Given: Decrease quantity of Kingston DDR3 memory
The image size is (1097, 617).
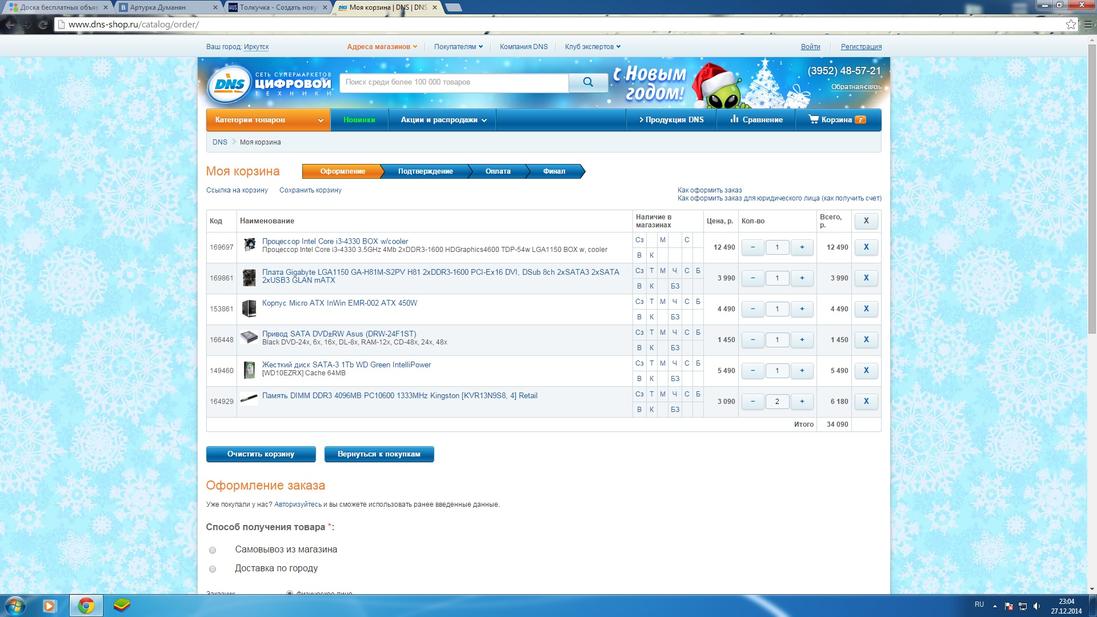Looking at the screenshot, I should point(753,401).
